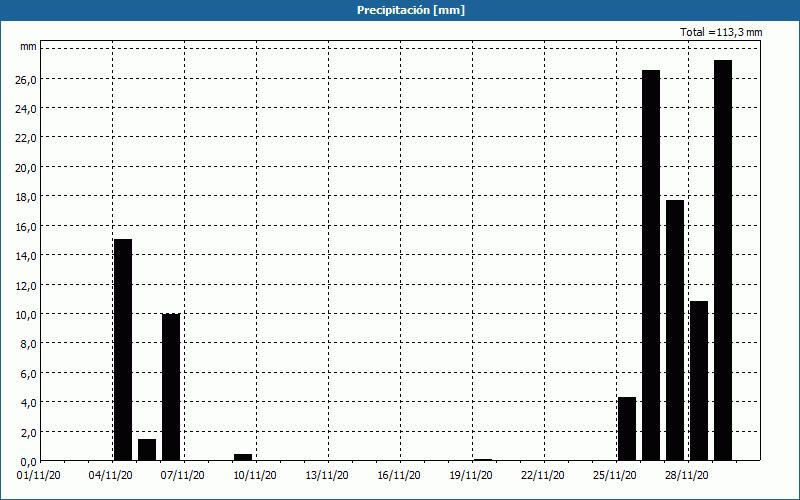Click the 26,0 y-axis value
800x500 pixels.
26,80
